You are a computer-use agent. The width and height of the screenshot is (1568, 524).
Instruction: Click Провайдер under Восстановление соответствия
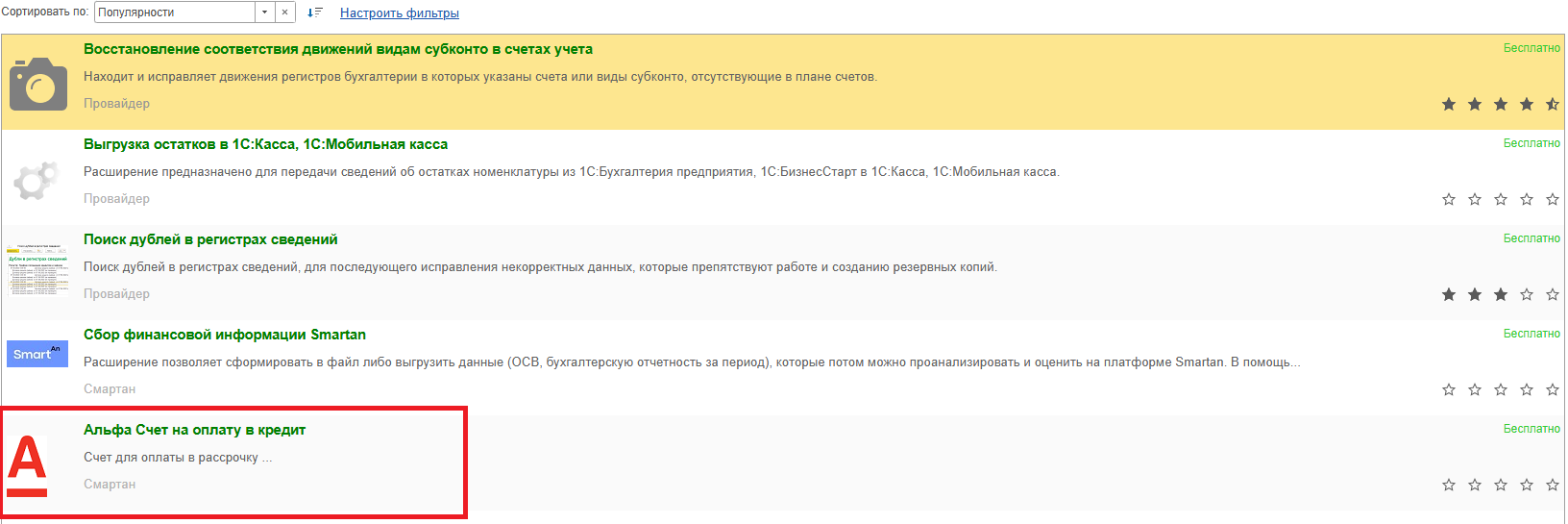[x=116, y=104]
